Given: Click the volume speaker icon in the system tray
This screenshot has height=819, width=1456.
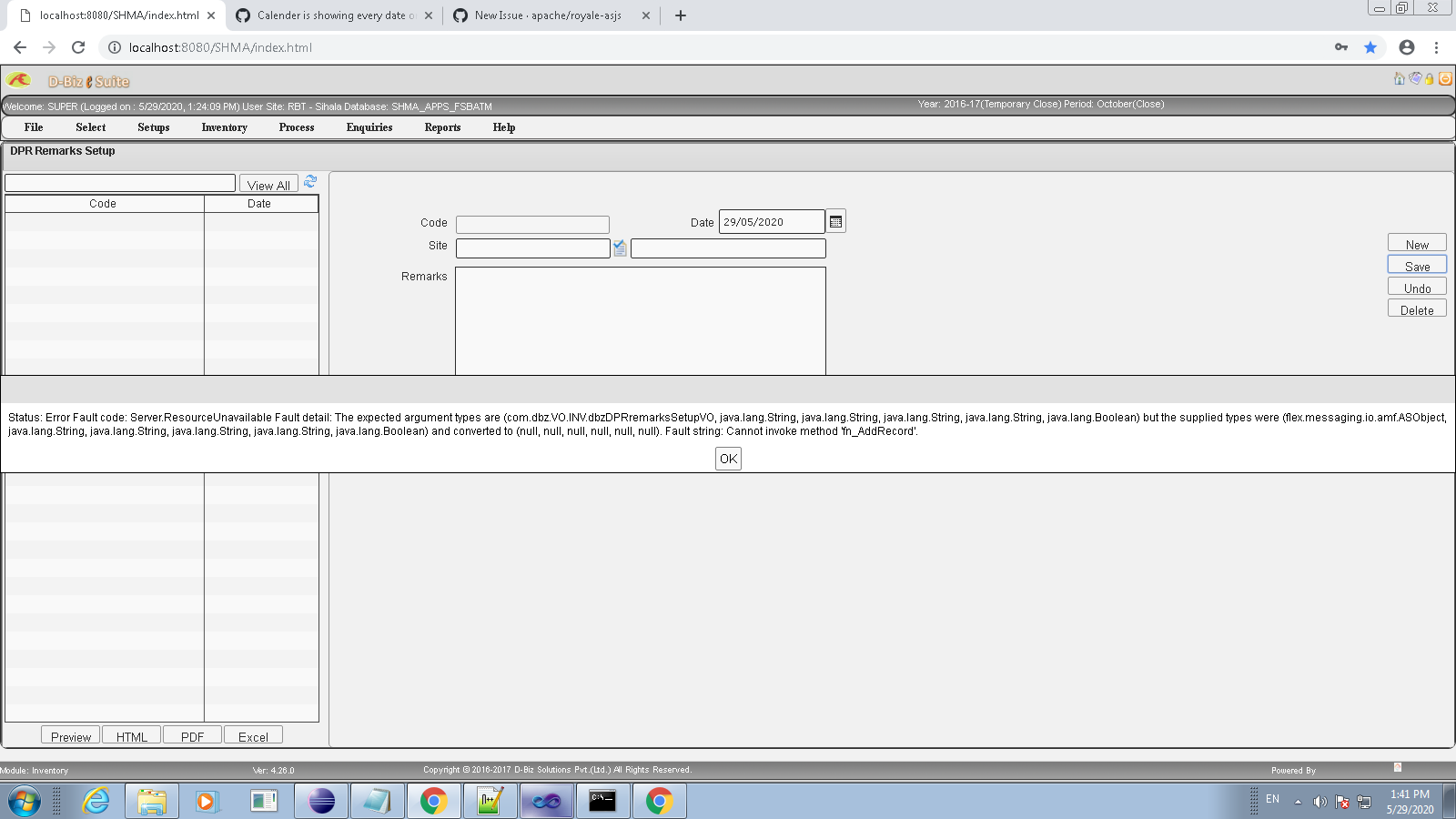Looking at the screenshot, I should 1319,802.
